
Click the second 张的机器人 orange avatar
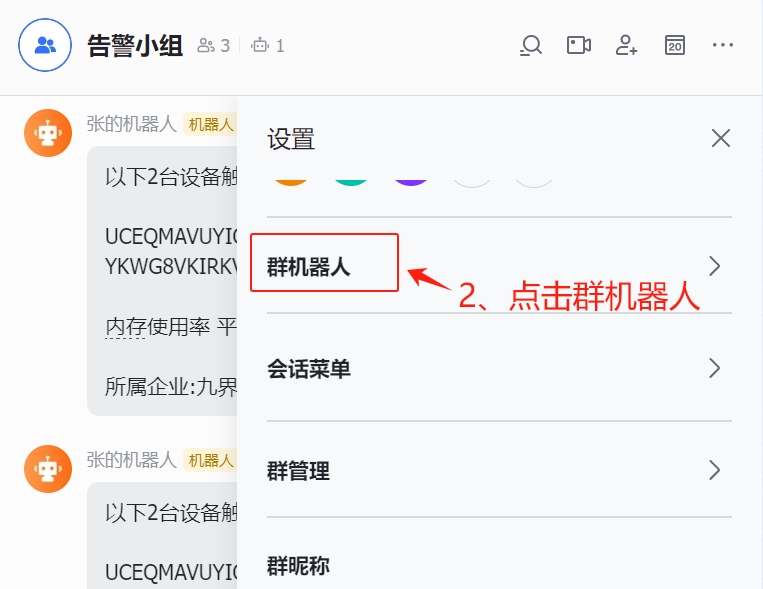click(x=48, y=469)
